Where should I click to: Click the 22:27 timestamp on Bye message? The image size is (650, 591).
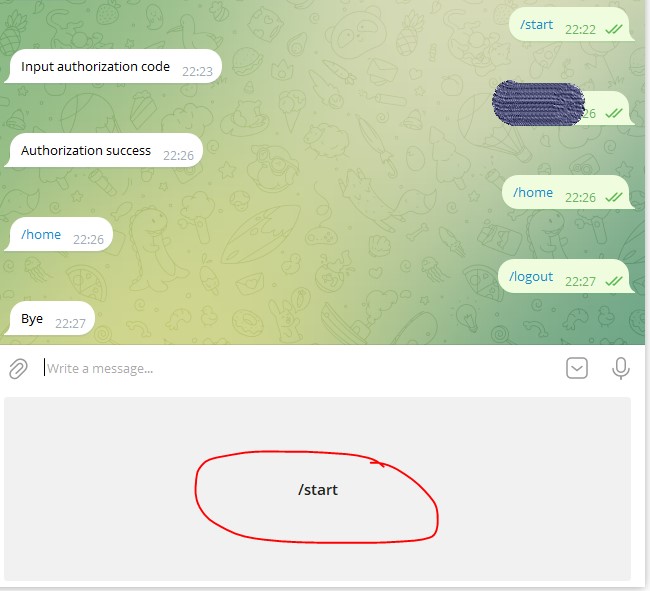(x=70, y=323)
